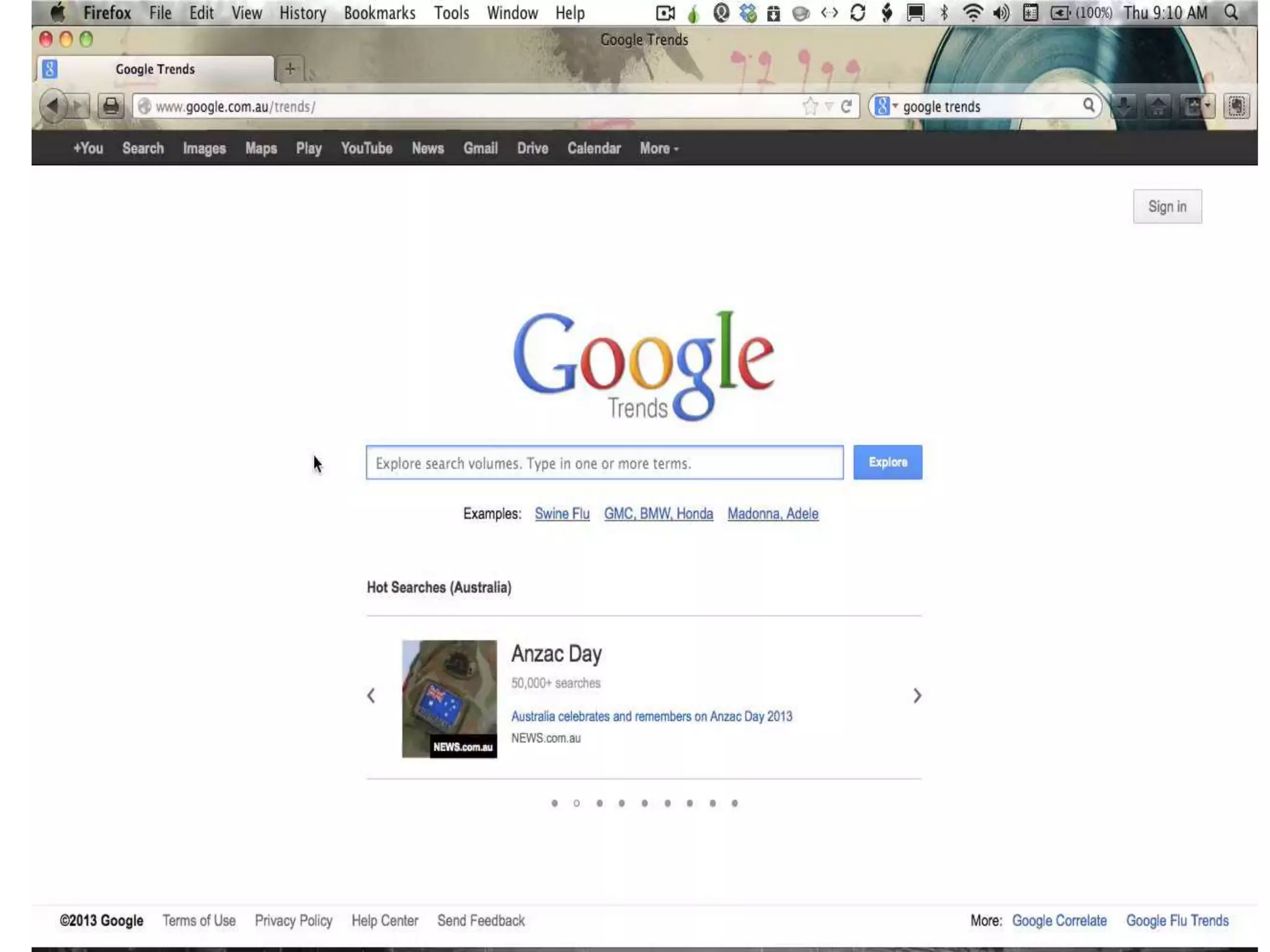This screenshot has width=1270, height=952.
Task: Select the last carousel pagination dot
Action: (x=735, y=803)
